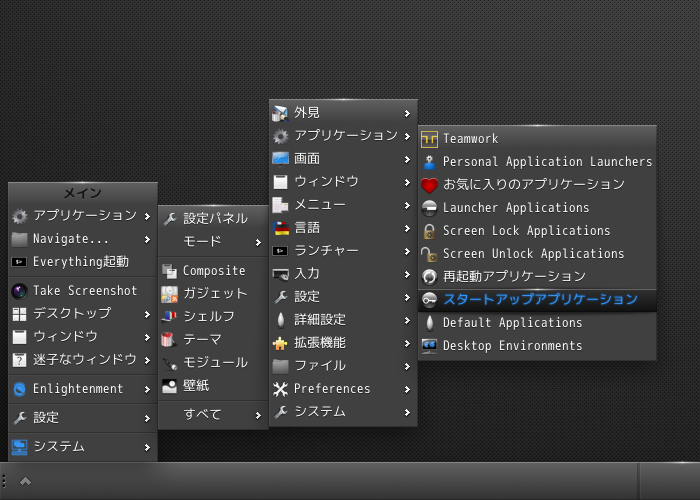
Task: Expand the main menu システム arrow
Action: [x=147, y=447]
